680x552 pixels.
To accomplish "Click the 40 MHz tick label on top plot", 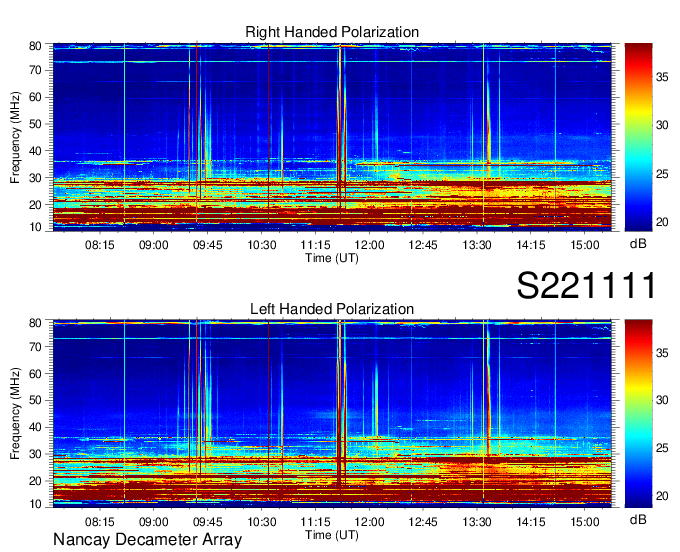I will [35, 151].
